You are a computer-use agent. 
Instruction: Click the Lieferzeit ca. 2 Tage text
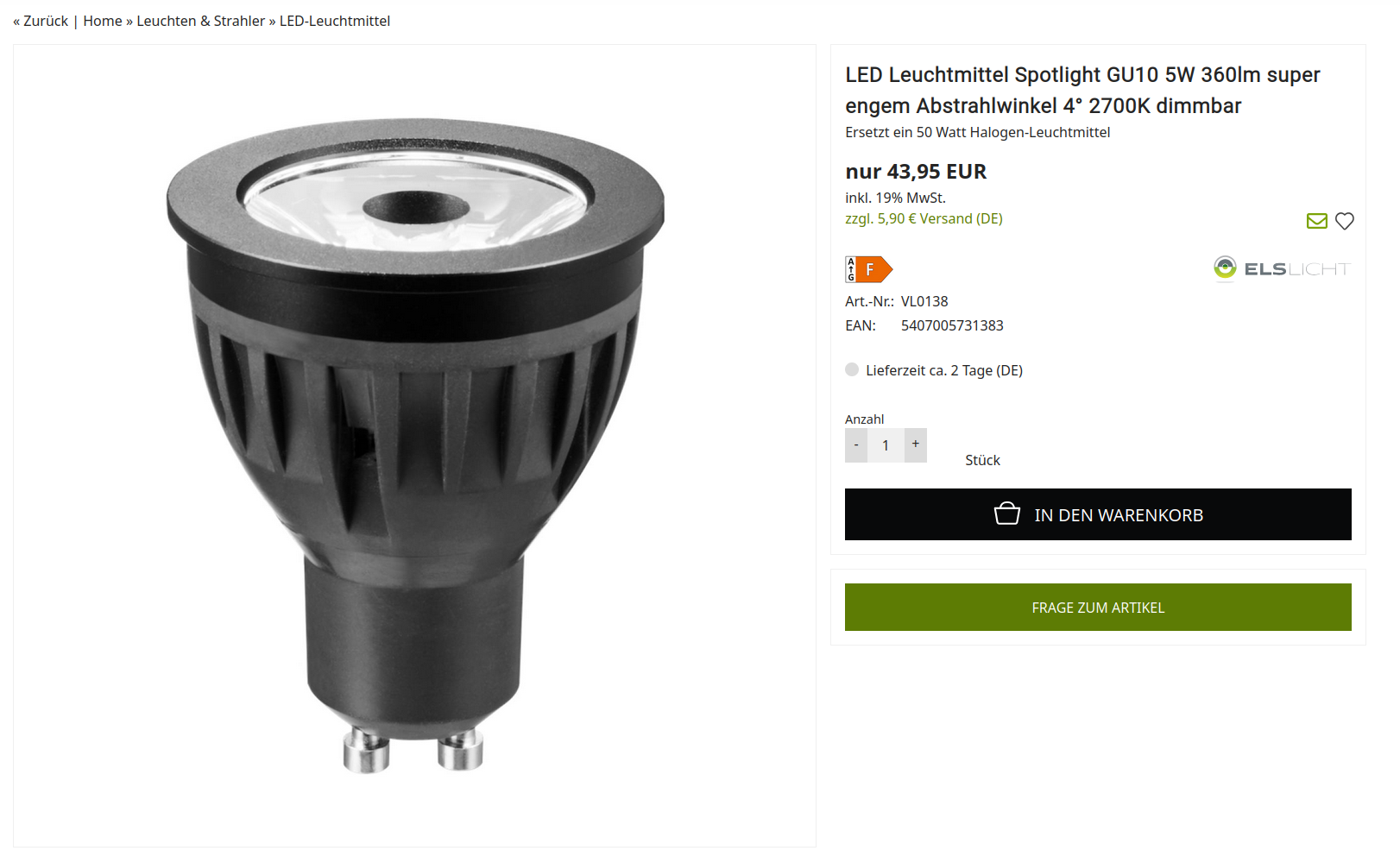[x=944, y=370]
